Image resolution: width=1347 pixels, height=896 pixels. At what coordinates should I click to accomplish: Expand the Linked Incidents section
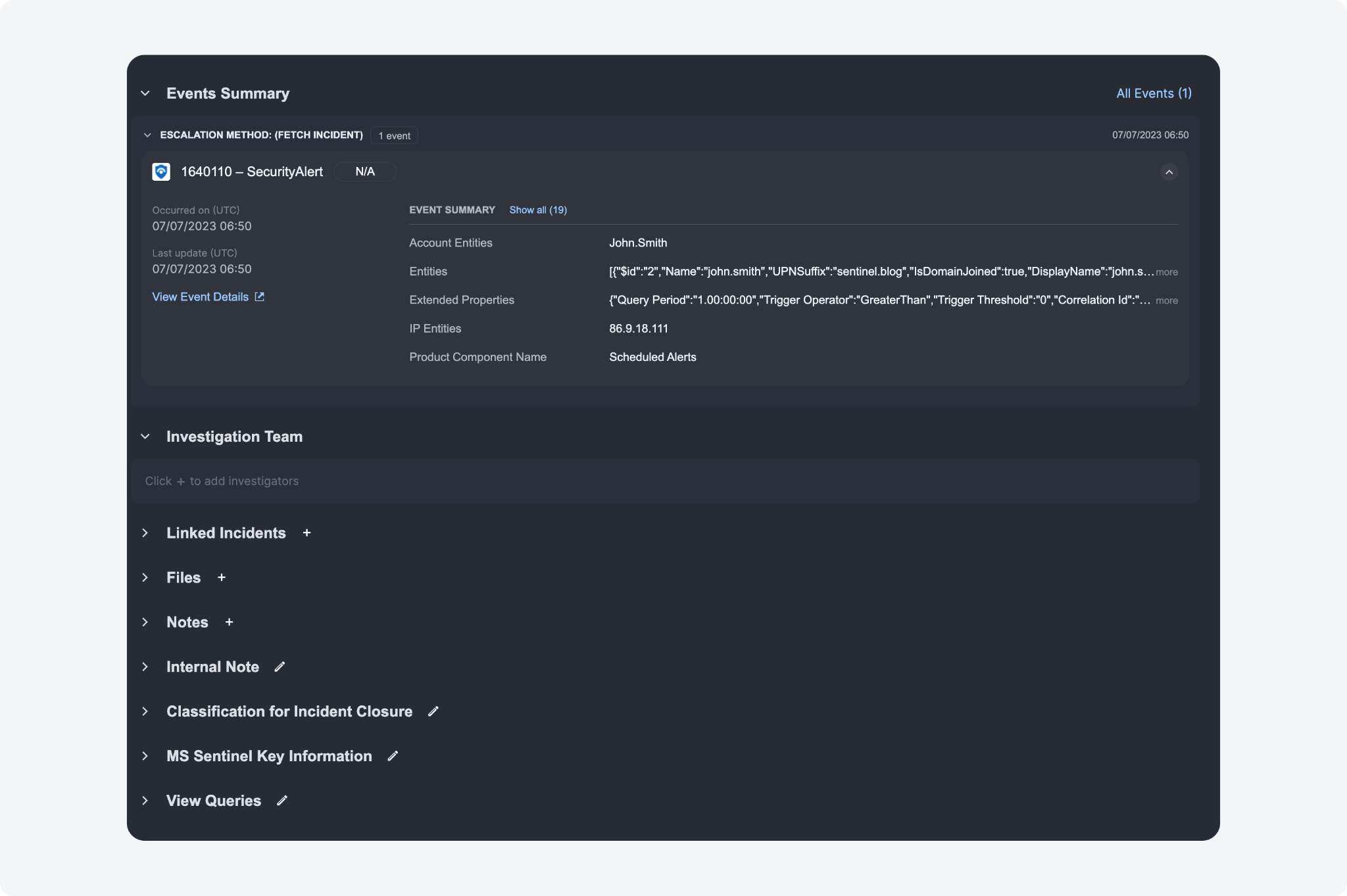coord(145,533)
